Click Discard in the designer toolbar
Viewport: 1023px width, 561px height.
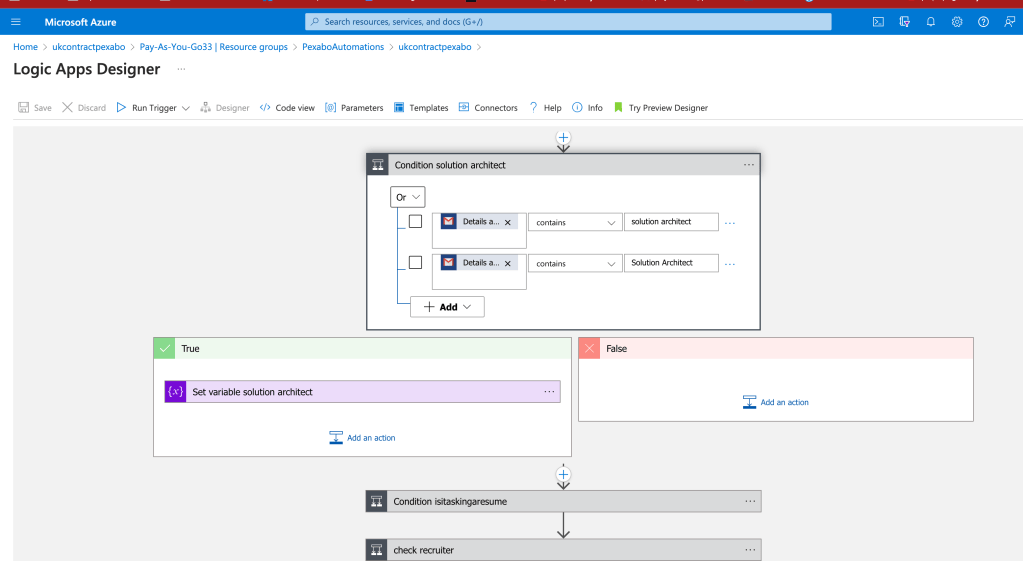click(84, 108)
